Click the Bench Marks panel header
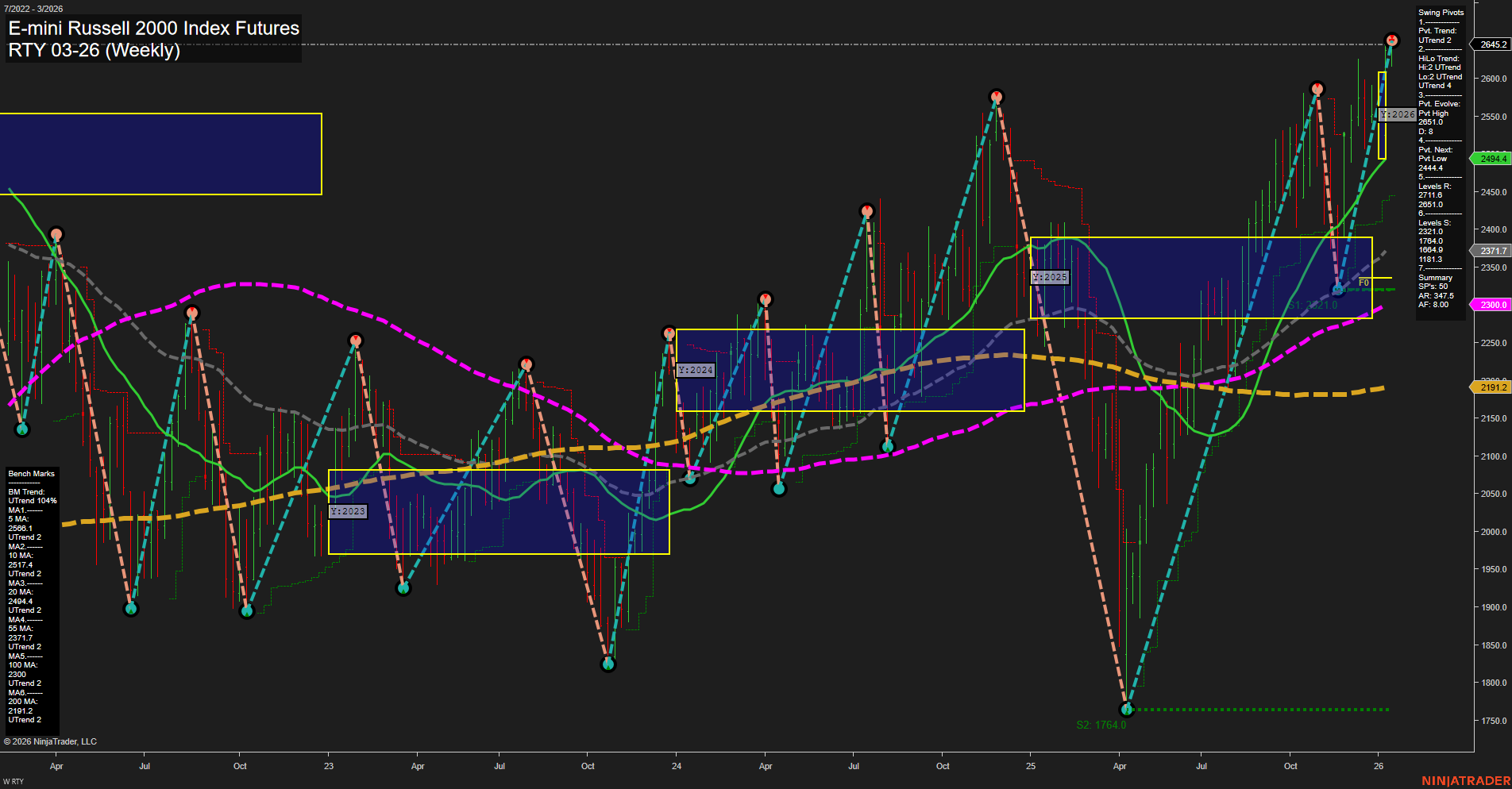This screenshot has height=789, width=1512. [30, 472]
